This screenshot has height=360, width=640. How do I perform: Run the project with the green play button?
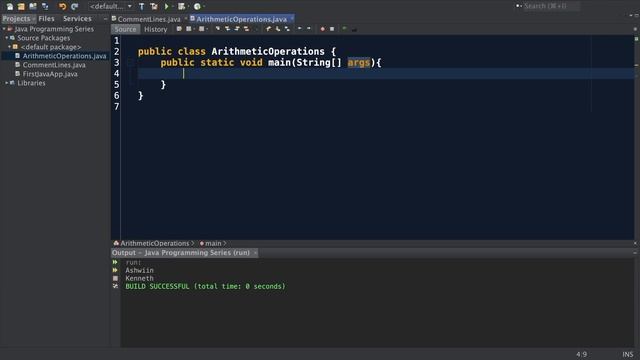pyautogui.click(x=167, y=6)
